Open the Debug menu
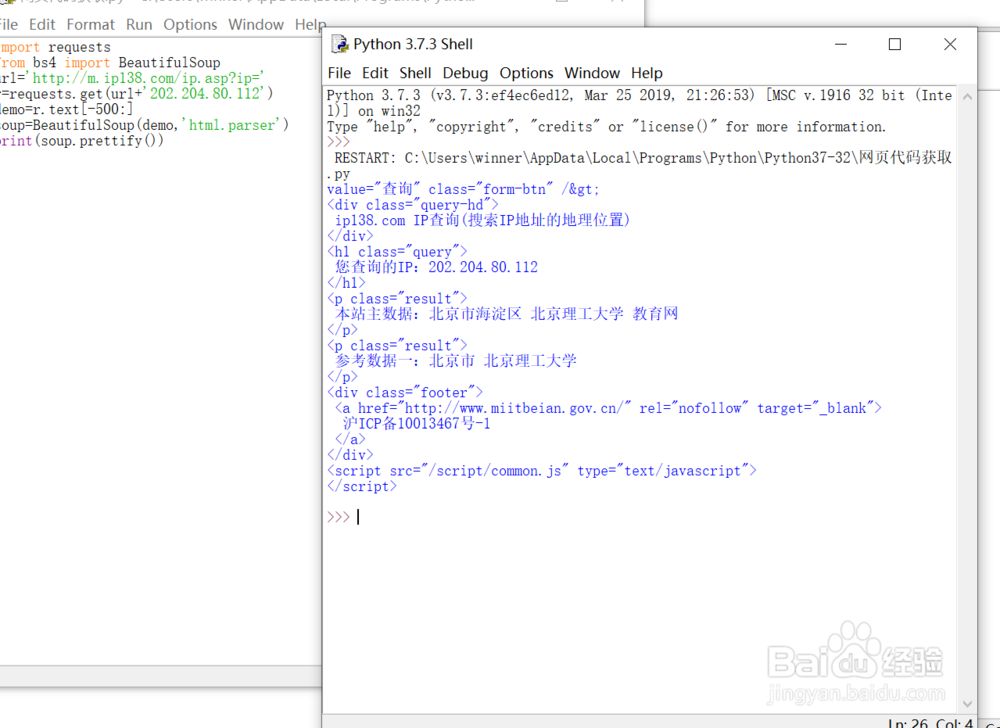The height and width of the screenshot is (728, 1000). pos(466,73)
